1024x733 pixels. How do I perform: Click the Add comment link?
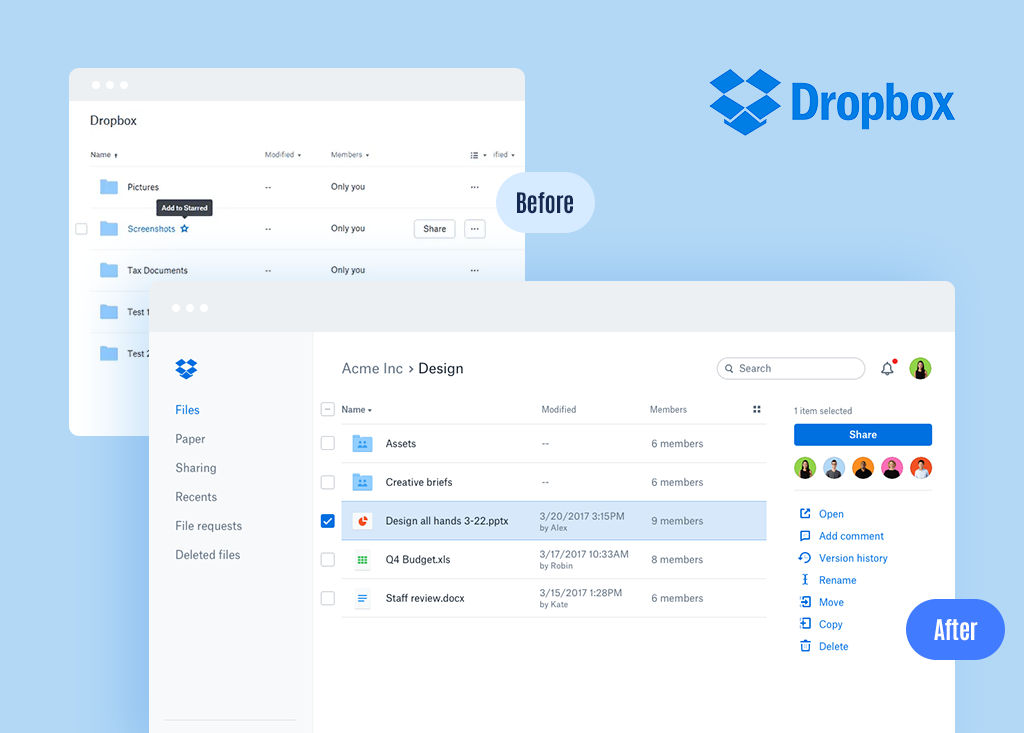tap(852, 536)
